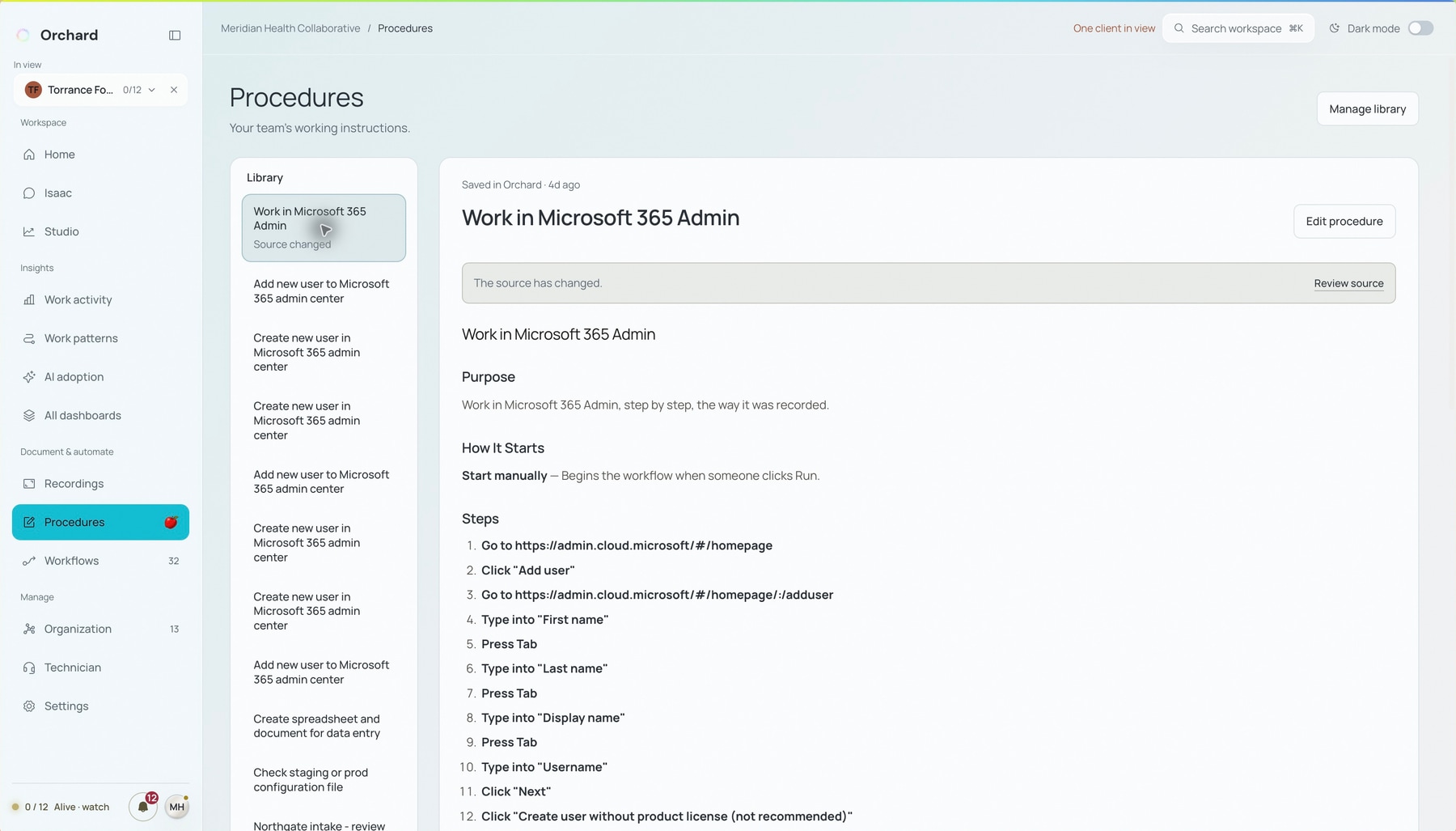Focus the Search workspace field
The height and width of the screenshot is (831, 1456).
click(x=1238, y=28)
